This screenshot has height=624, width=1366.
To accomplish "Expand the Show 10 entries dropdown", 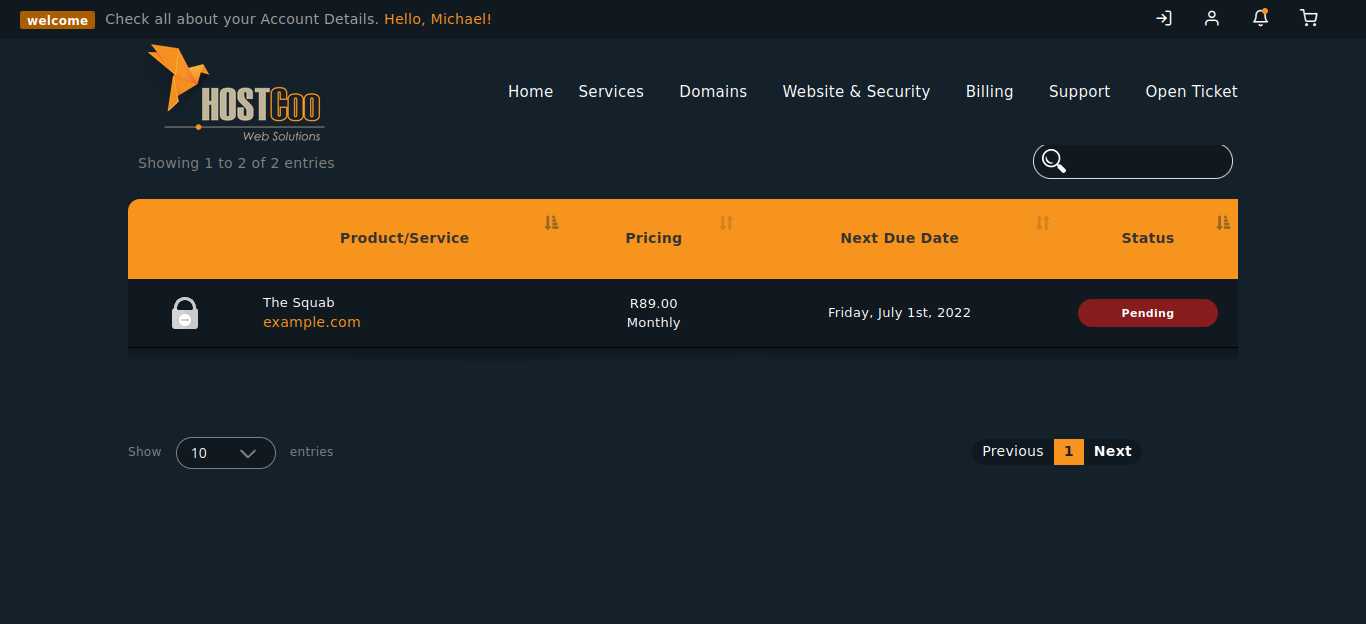I will pyautogui.click(x=226, y=453).
